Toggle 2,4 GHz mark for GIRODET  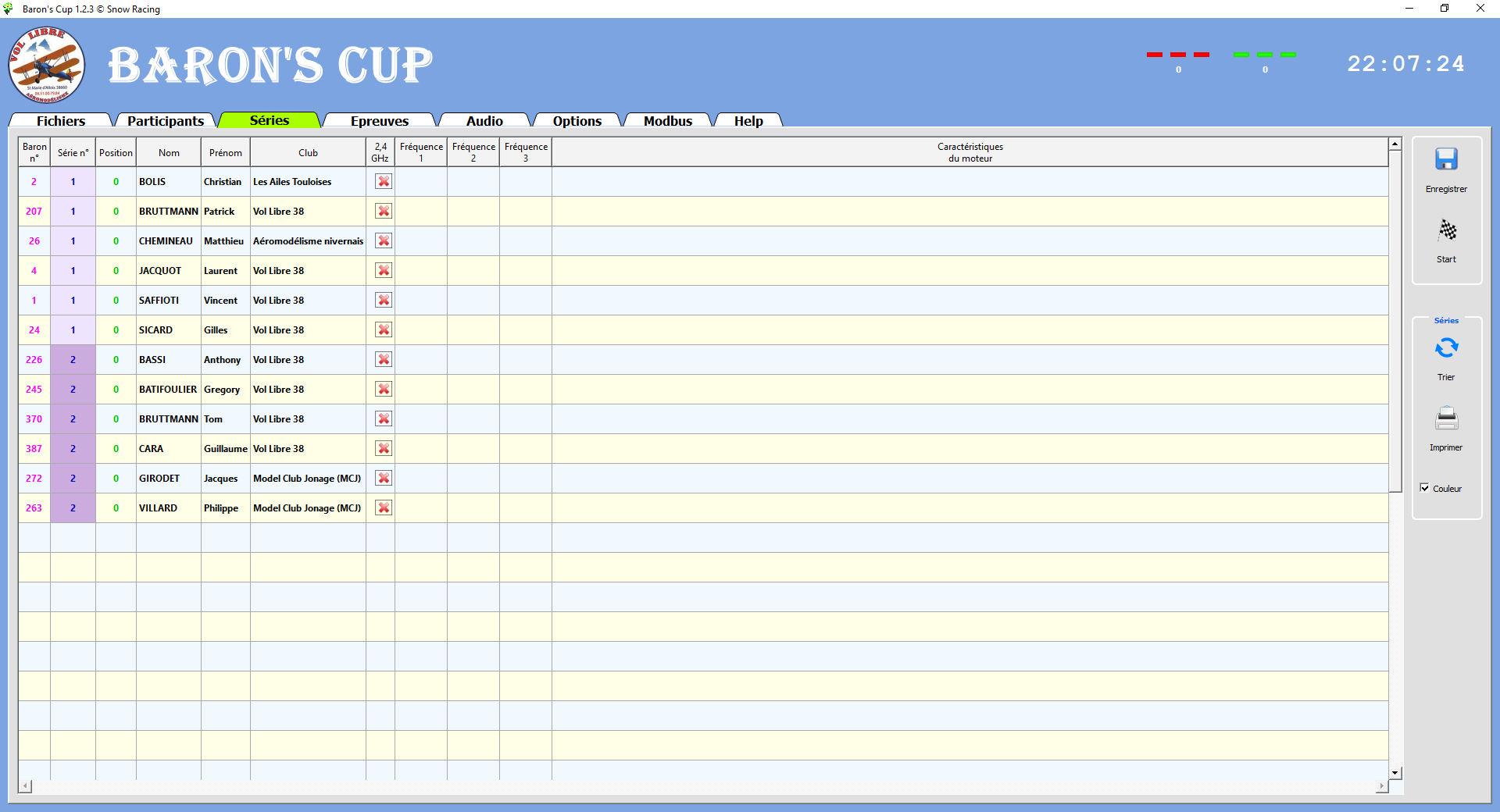[x=384, y=479]
